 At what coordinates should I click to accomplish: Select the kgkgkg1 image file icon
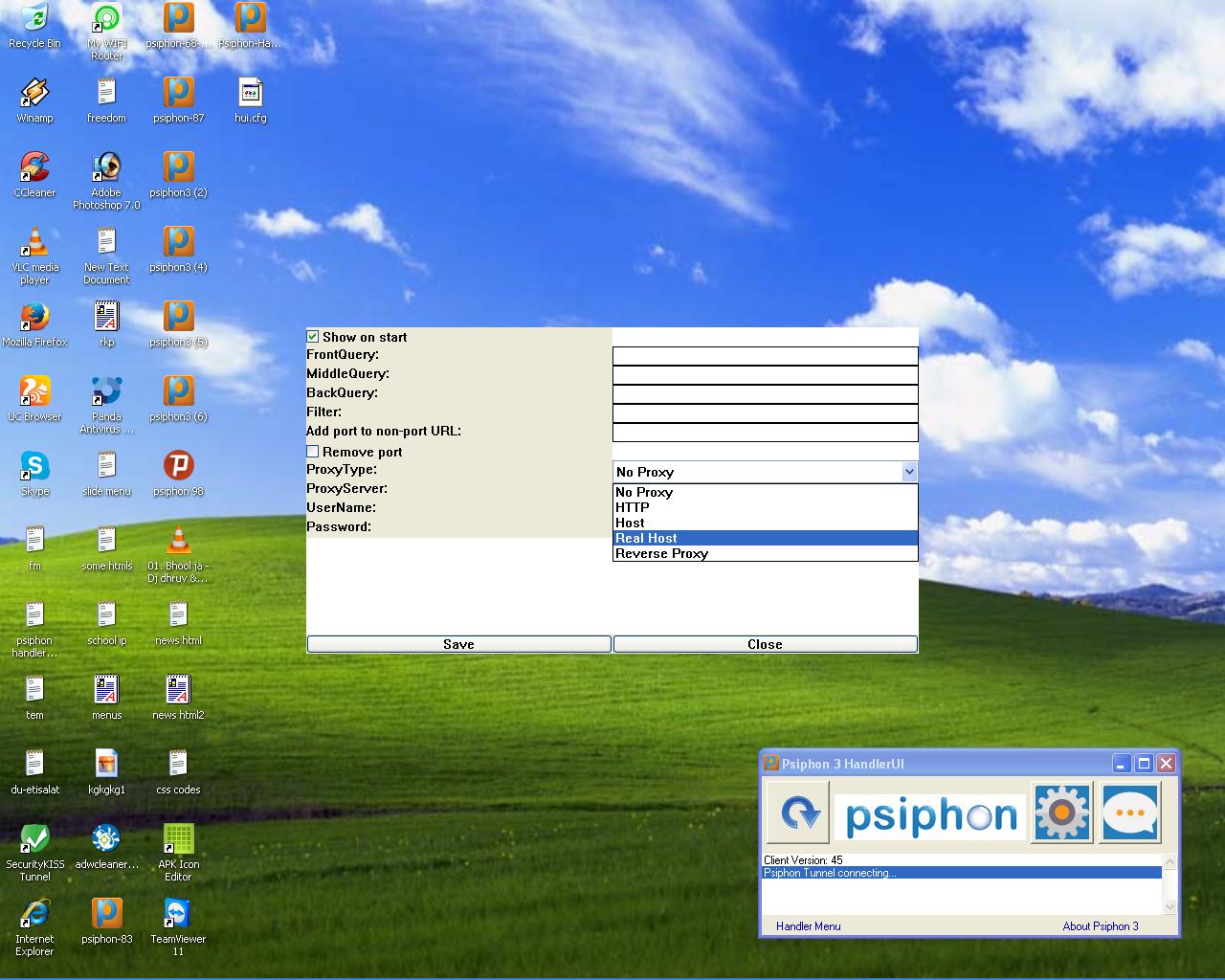coord(106,772)
